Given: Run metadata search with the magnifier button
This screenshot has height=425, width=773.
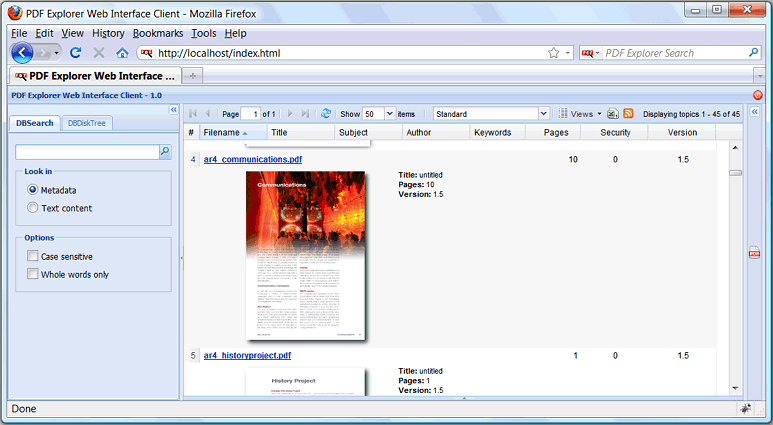Looking at the screenshot, I should tap(165, 152).
